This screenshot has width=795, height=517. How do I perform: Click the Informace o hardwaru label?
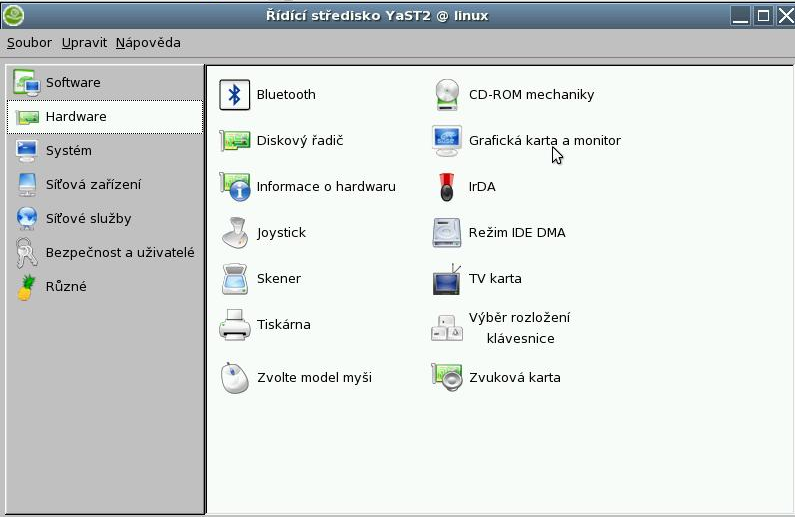pyautogui.click(x=326, y=187)
